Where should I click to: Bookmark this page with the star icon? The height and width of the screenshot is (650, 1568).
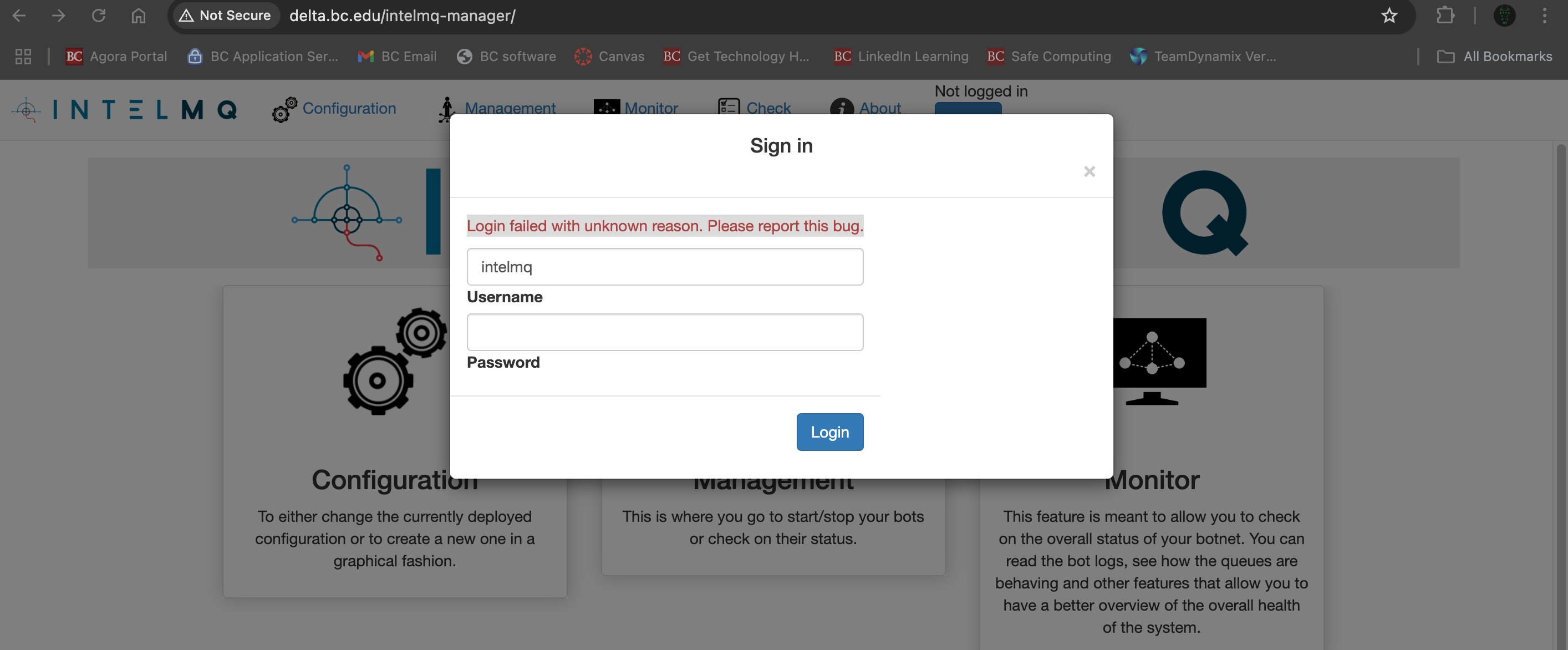click(1388, 15)
